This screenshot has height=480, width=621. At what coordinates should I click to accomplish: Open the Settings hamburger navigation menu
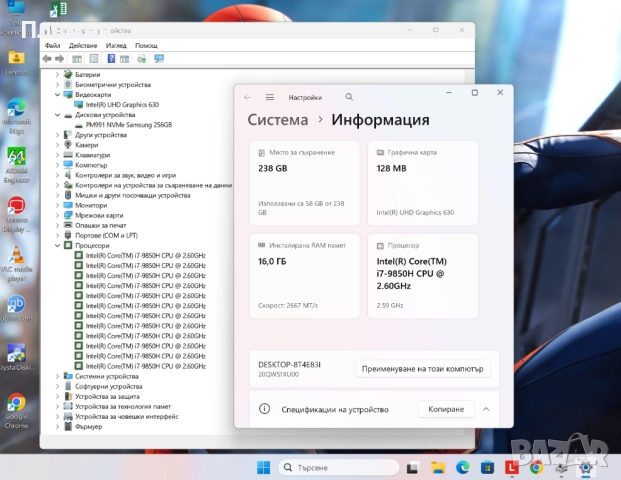click(270, 97)
